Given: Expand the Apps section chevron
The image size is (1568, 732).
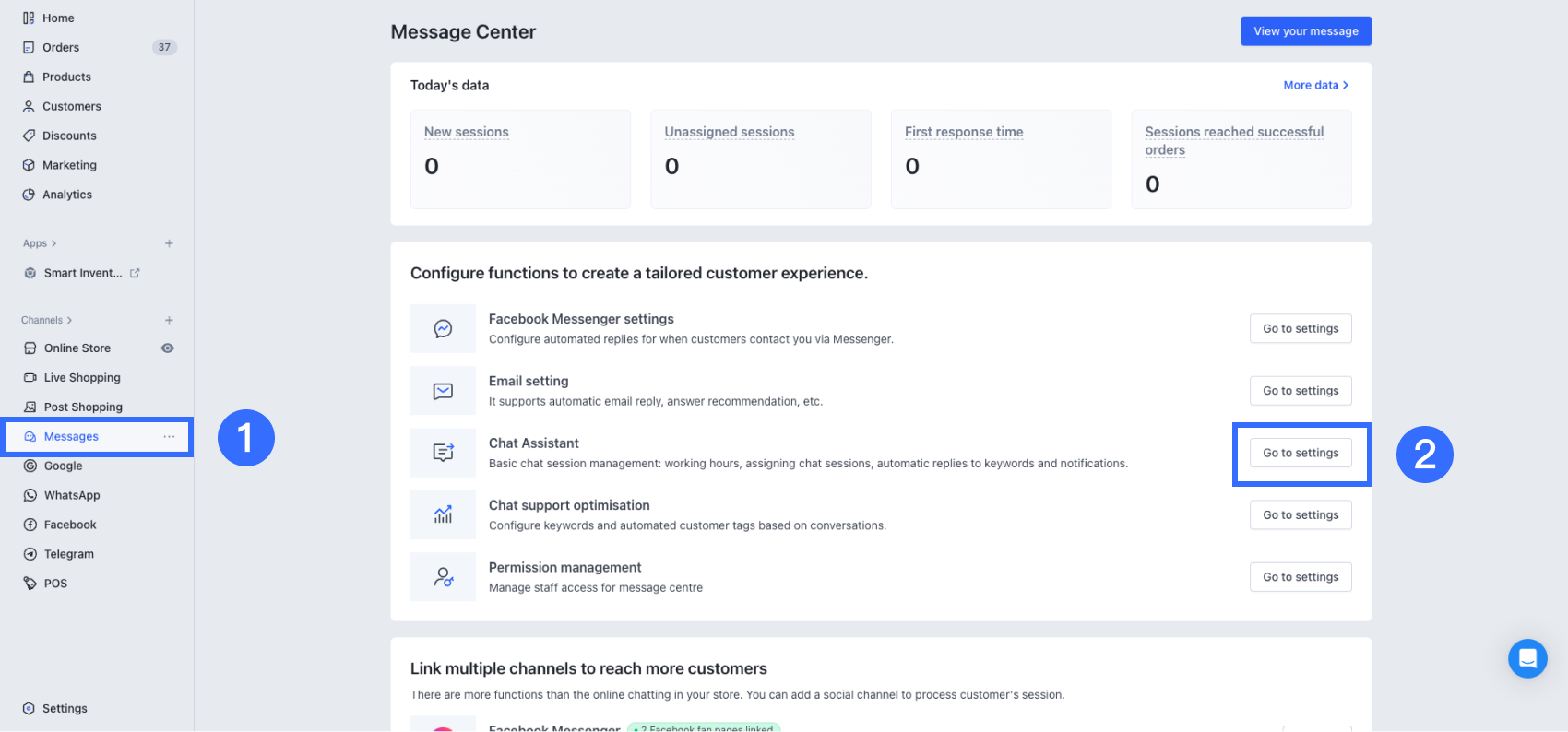Looking at the screenshot, I should 54,243.
